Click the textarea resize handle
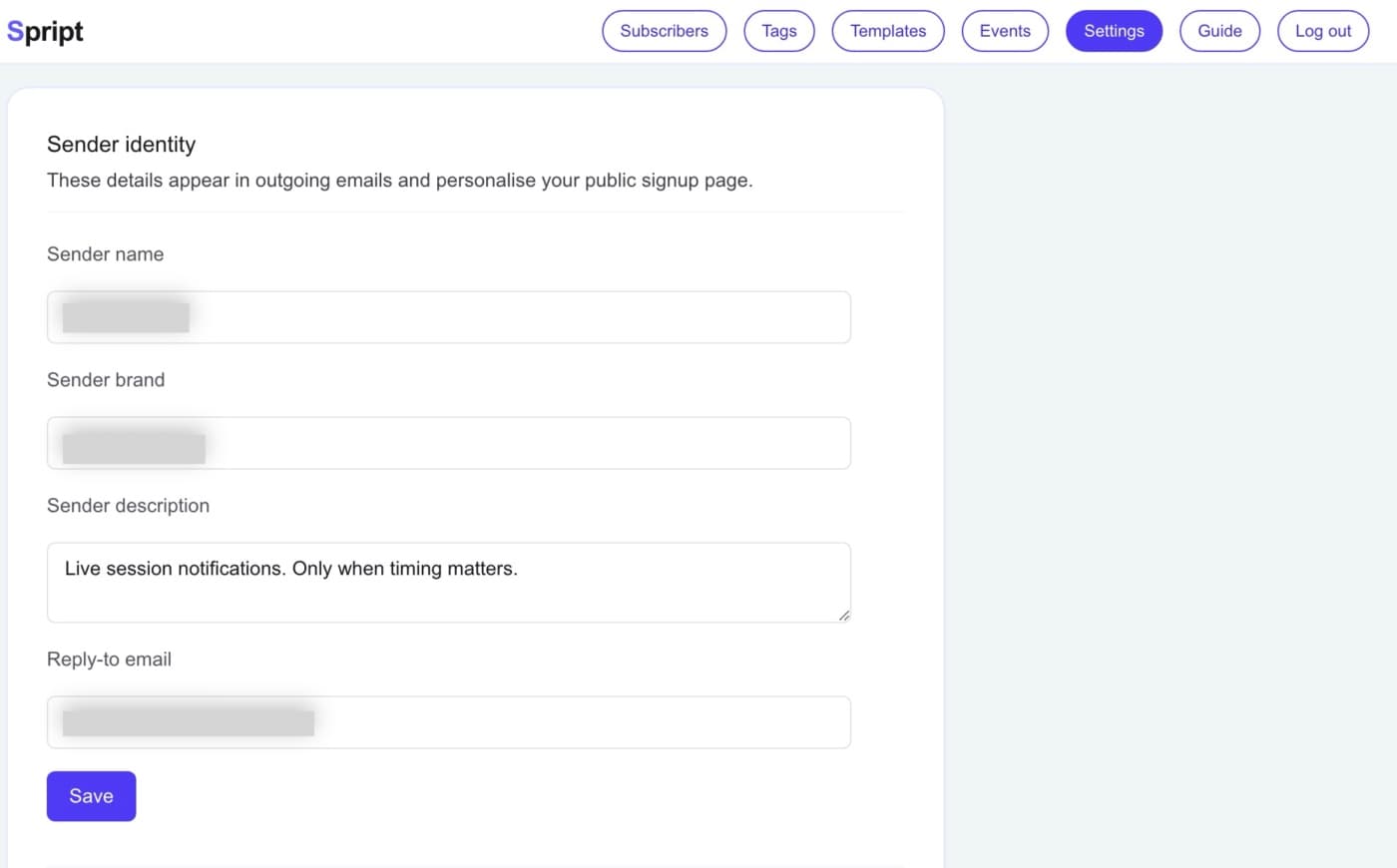The image size is (1397, 868). [844, 617]
